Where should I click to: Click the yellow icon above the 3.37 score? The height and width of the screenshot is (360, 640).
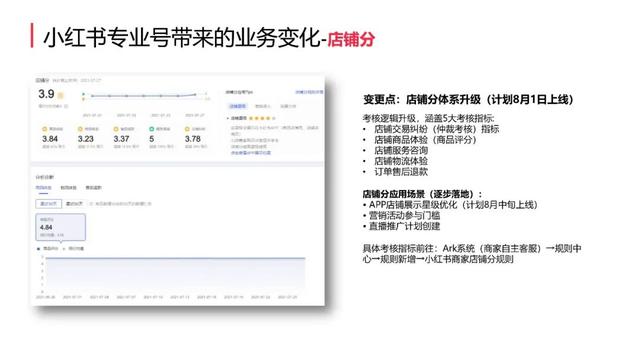[x=116, y=129]
